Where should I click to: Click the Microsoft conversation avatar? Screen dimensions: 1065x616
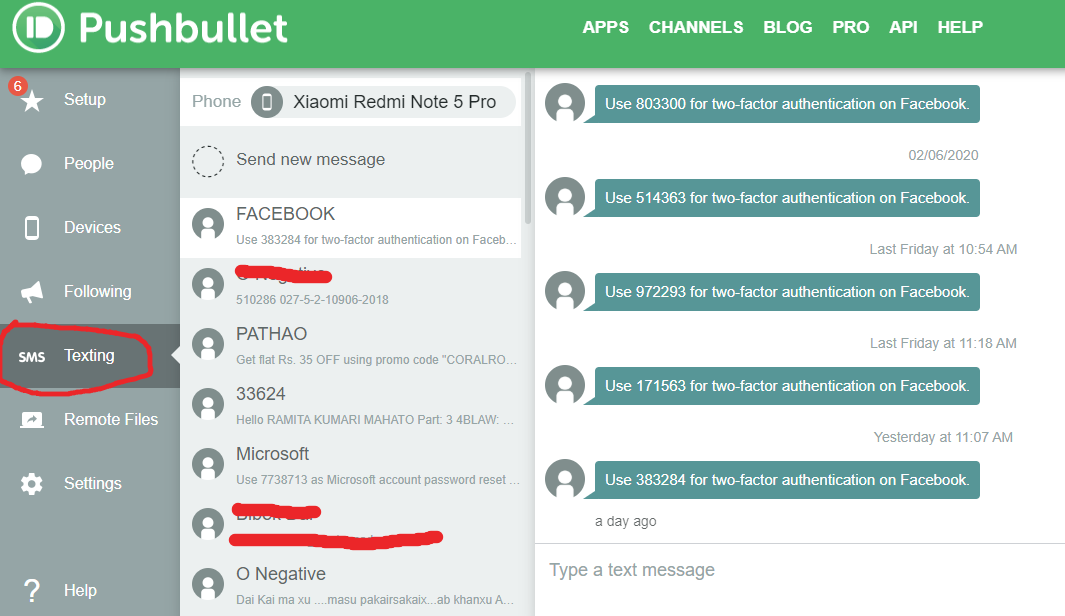208,464
